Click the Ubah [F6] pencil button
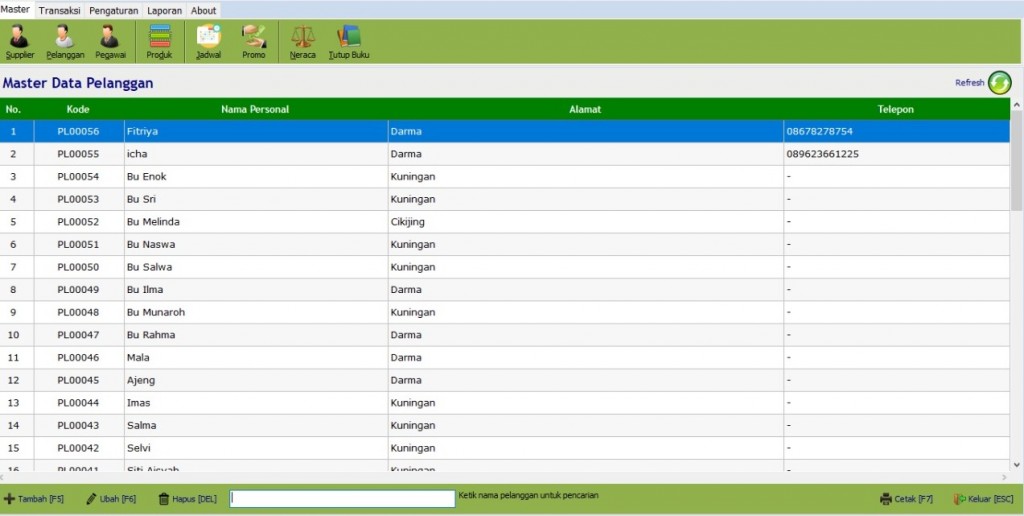 click(111, 499)
